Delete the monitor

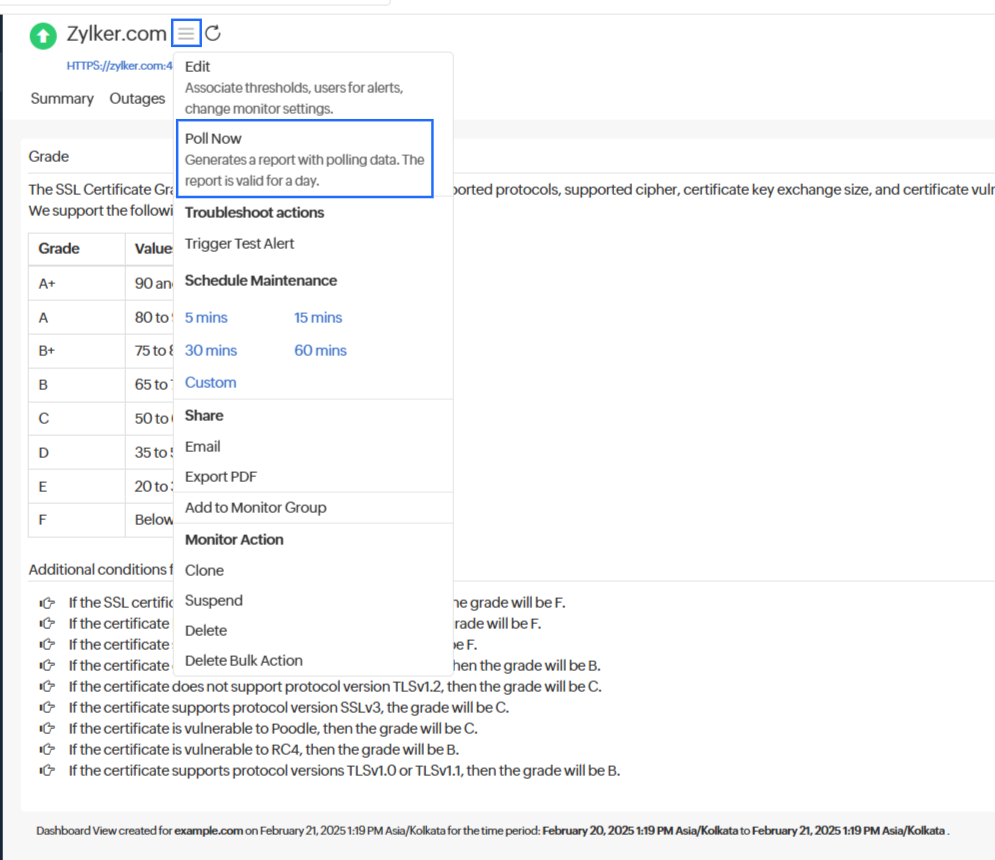point(206,631)
